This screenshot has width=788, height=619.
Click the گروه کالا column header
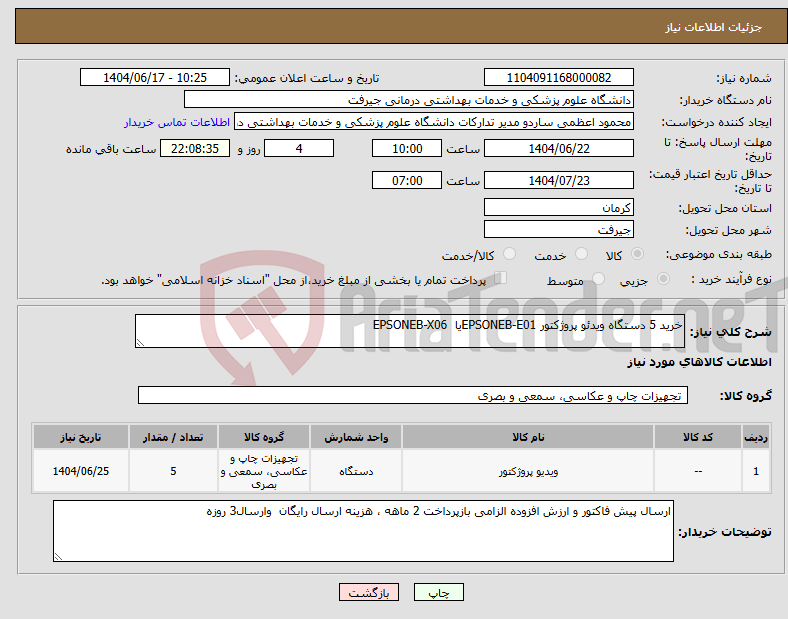[264, 437]
